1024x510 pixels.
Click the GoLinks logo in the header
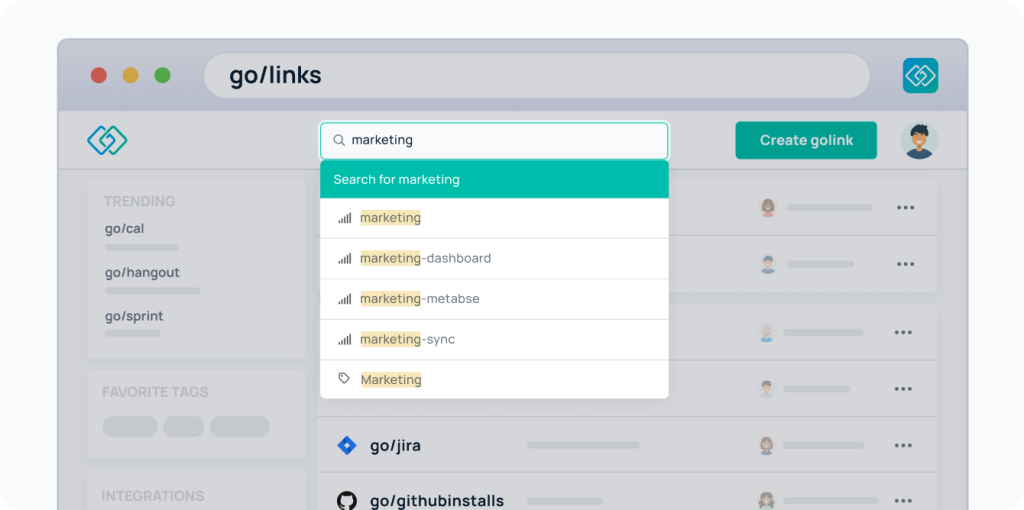107,140
